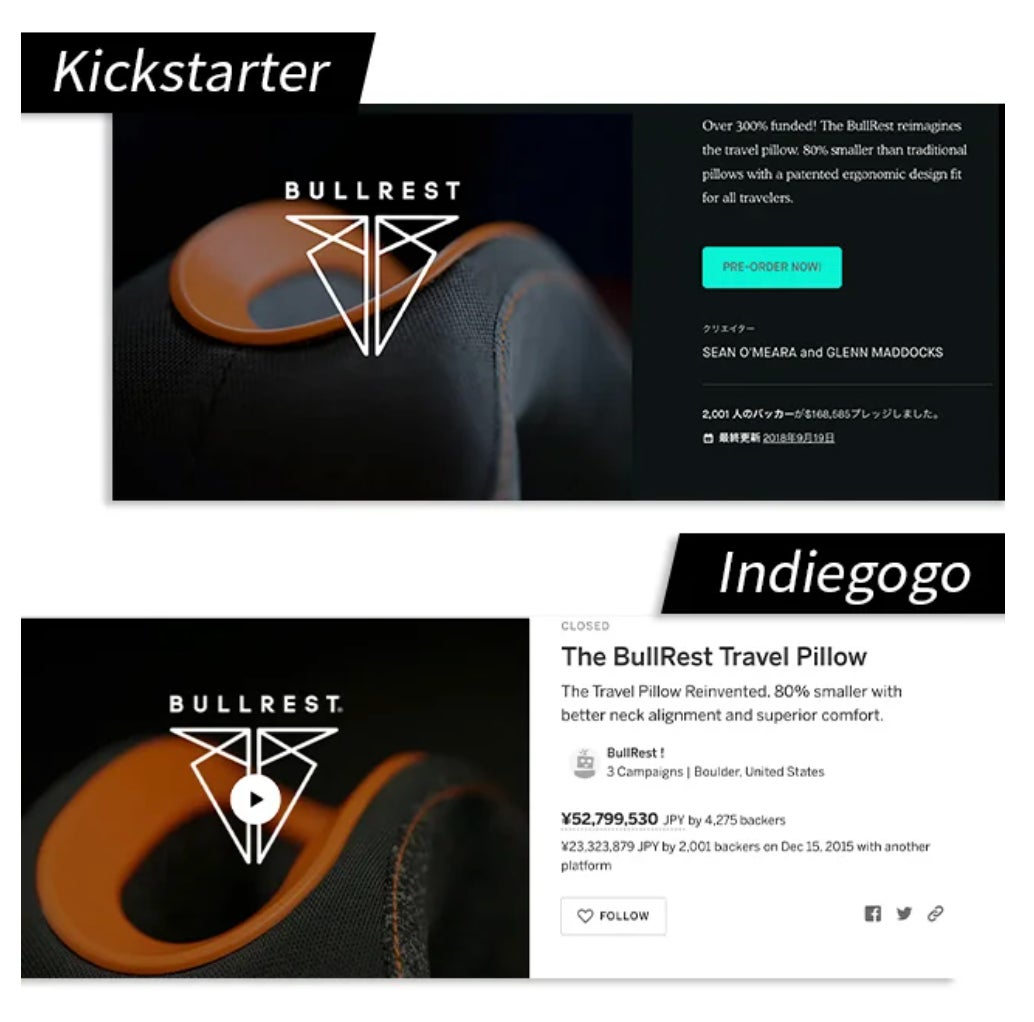Screen dimensions: 1034x1022
Task: Click the PRE-ORDER NOW! button
Action: [772, 267]
